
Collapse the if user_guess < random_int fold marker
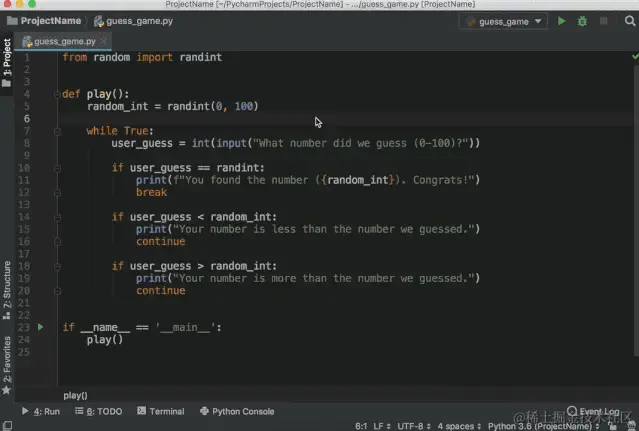pyautogui.click(x=57, y=217)
